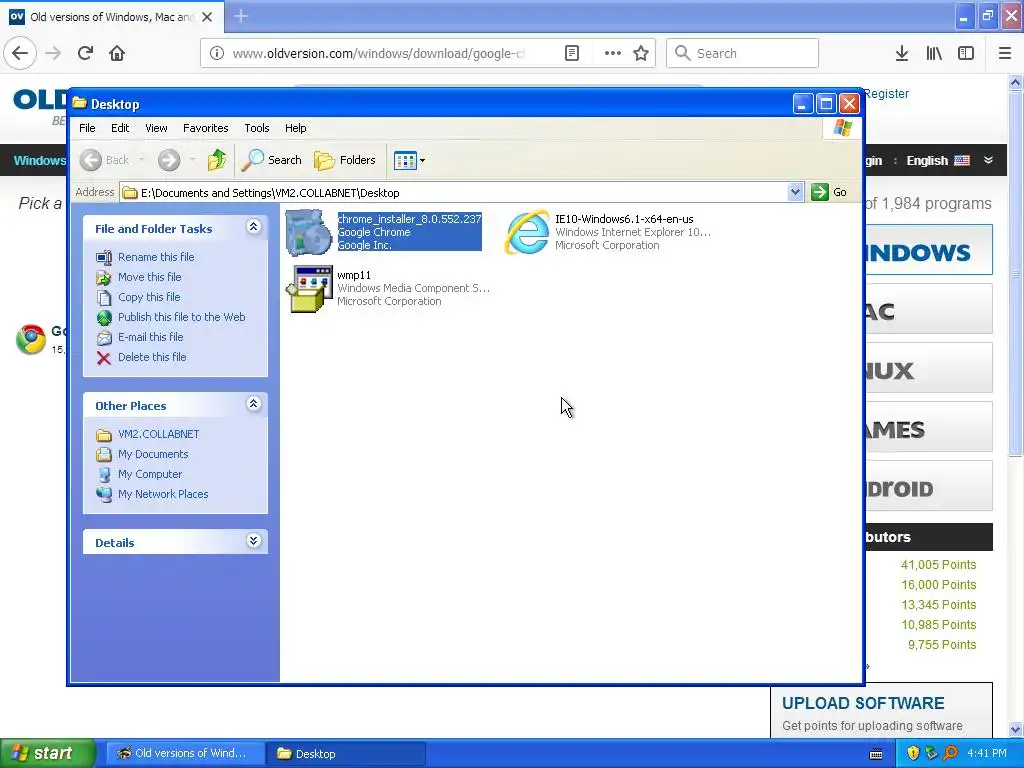Select the IE10-Windows6.1-x64-en-us file icon
The height and width of the screenshot is (768, 1024).
tap(527, 232)
